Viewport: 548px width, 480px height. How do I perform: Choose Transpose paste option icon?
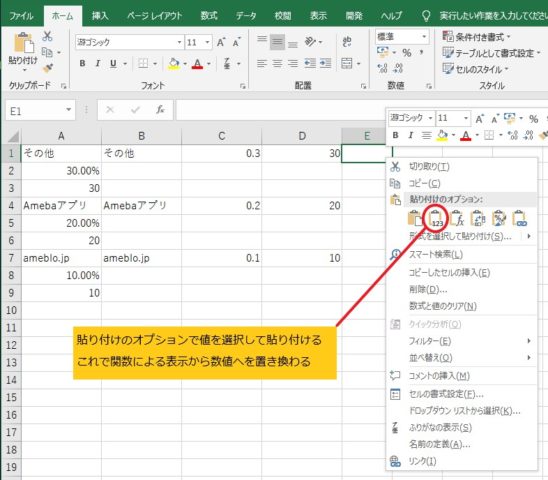point(478,219)
